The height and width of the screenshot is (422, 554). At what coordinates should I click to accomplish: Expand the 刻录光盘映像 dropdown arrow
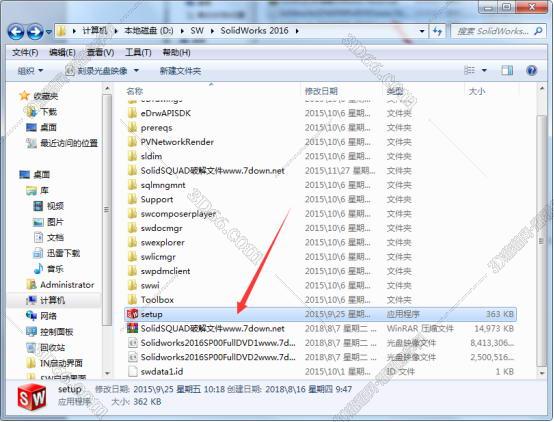pos(136,71)
